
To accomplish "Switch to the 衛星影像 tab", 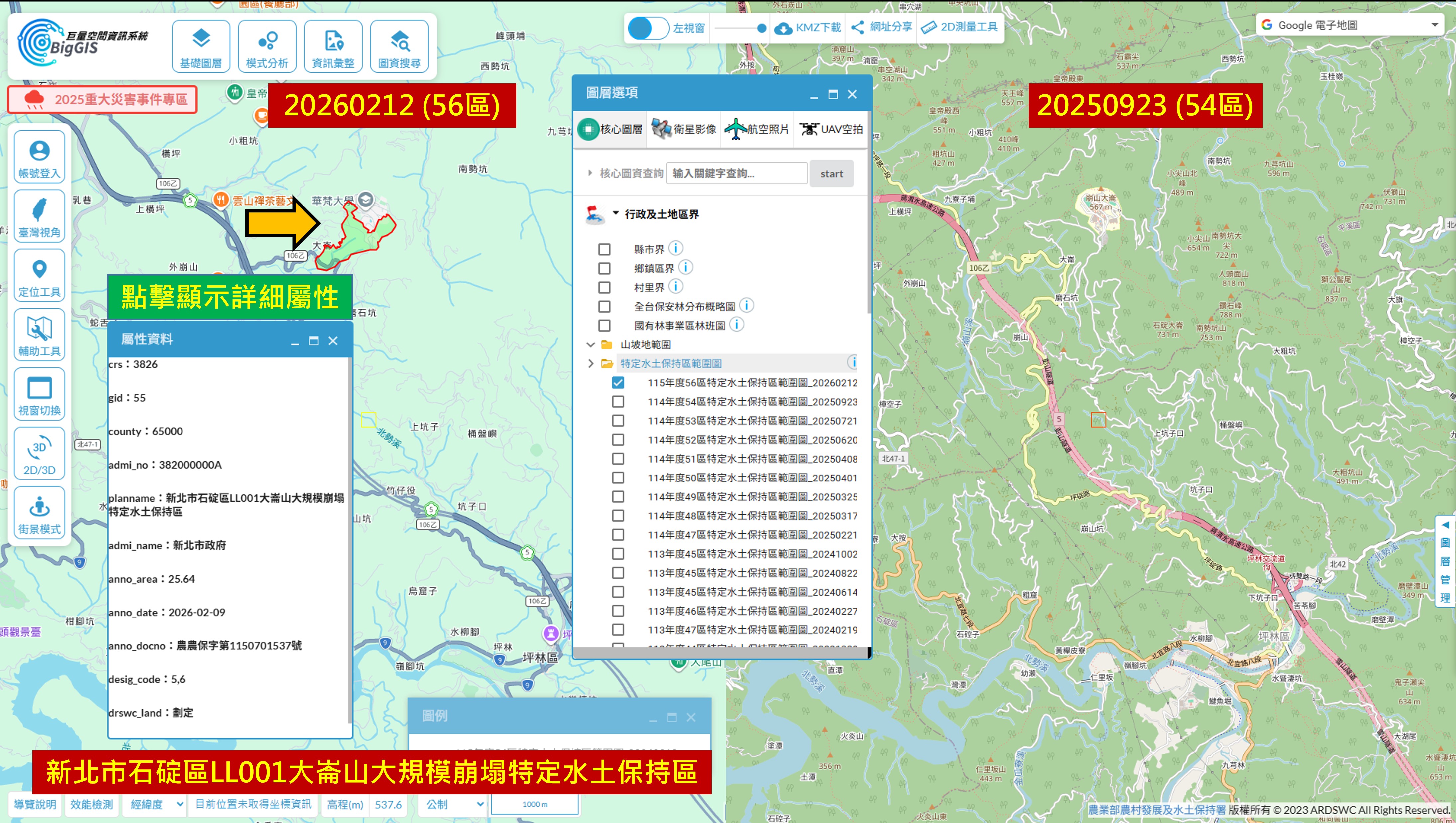I will coord(683,129).
